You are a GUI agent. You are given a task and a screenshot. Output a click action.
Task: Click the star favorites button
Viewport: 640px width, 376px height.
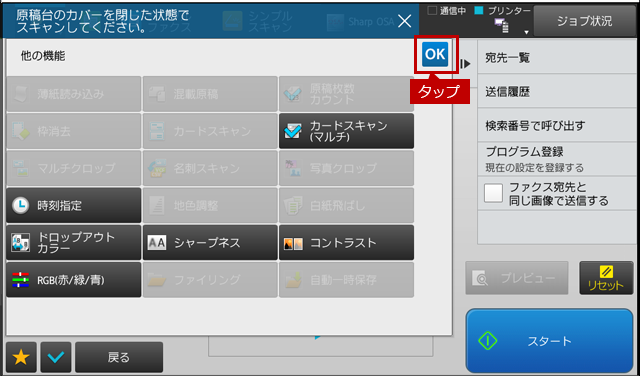(21, 357)
